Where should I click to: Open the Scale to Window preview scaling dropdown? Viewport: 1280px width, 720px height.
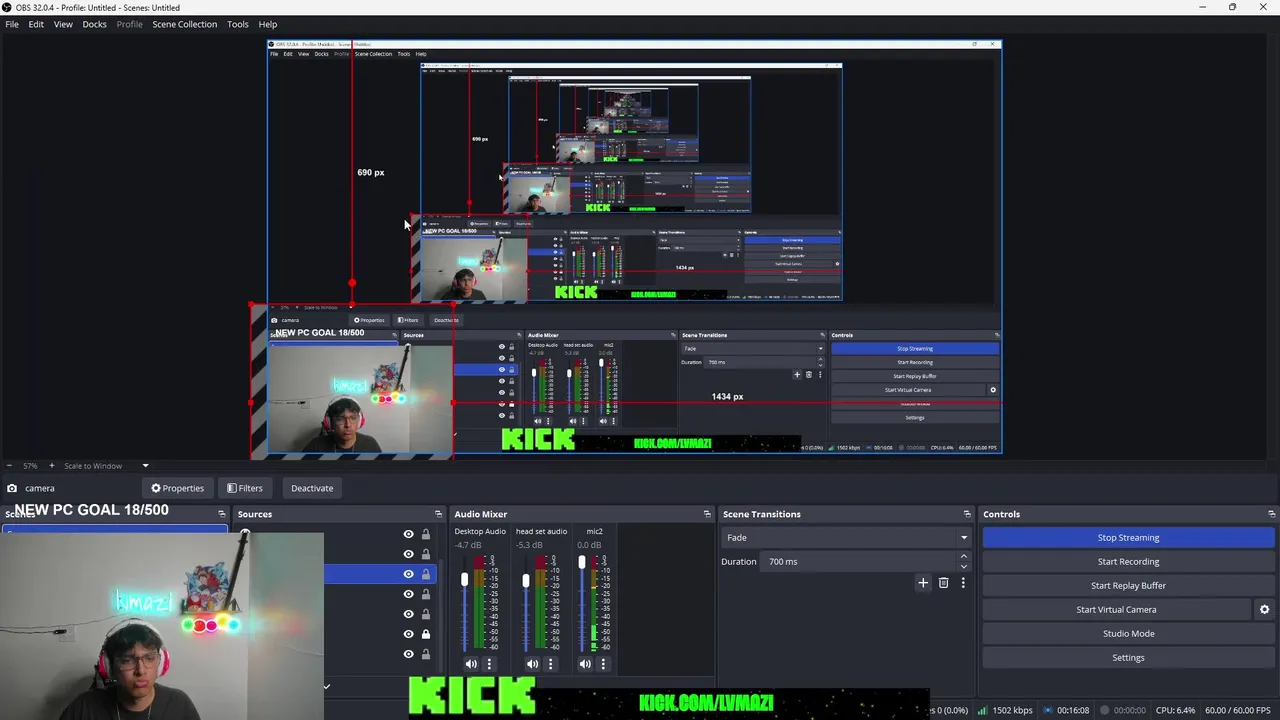[107, 466]
